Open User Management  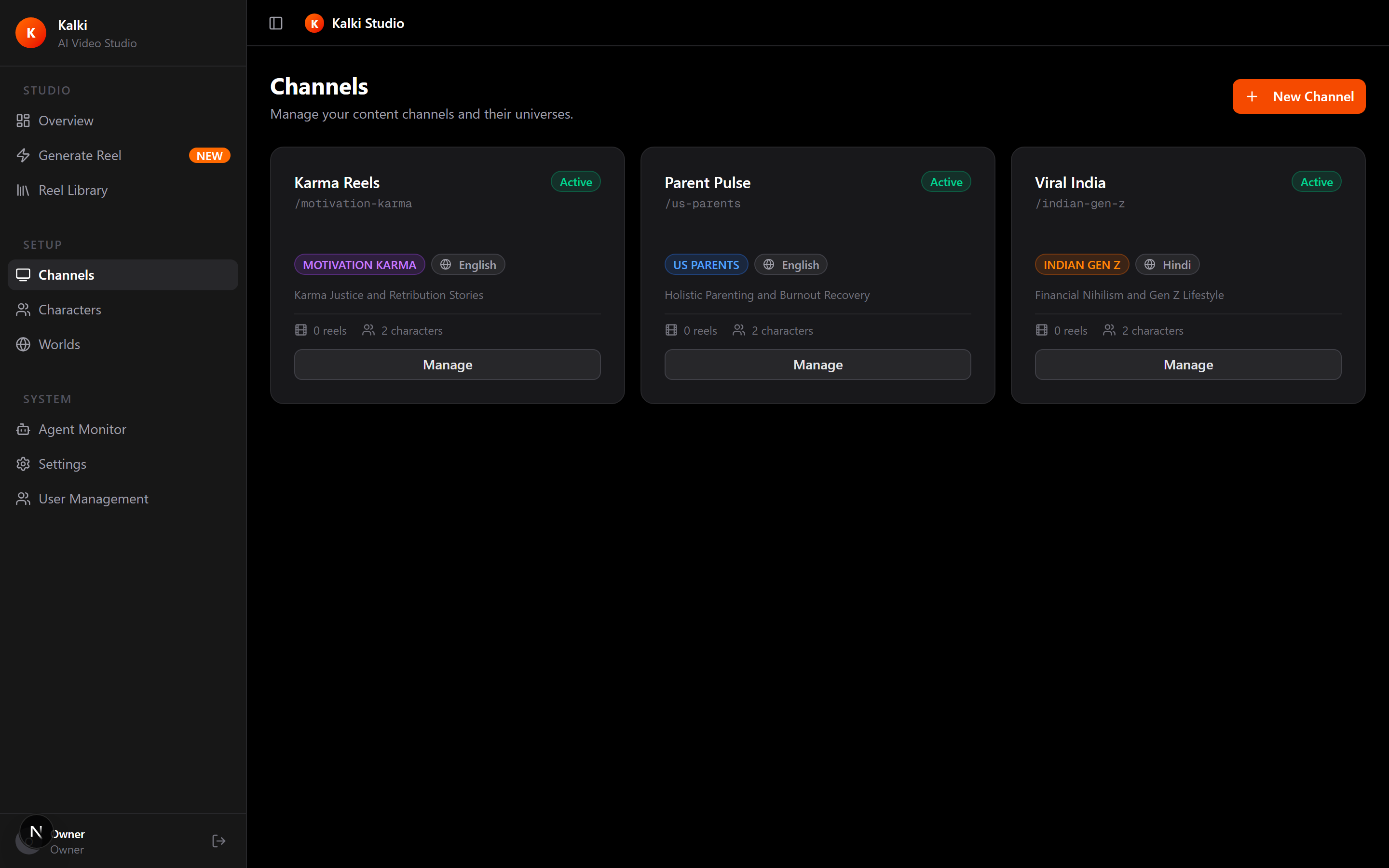coord(123,499)
